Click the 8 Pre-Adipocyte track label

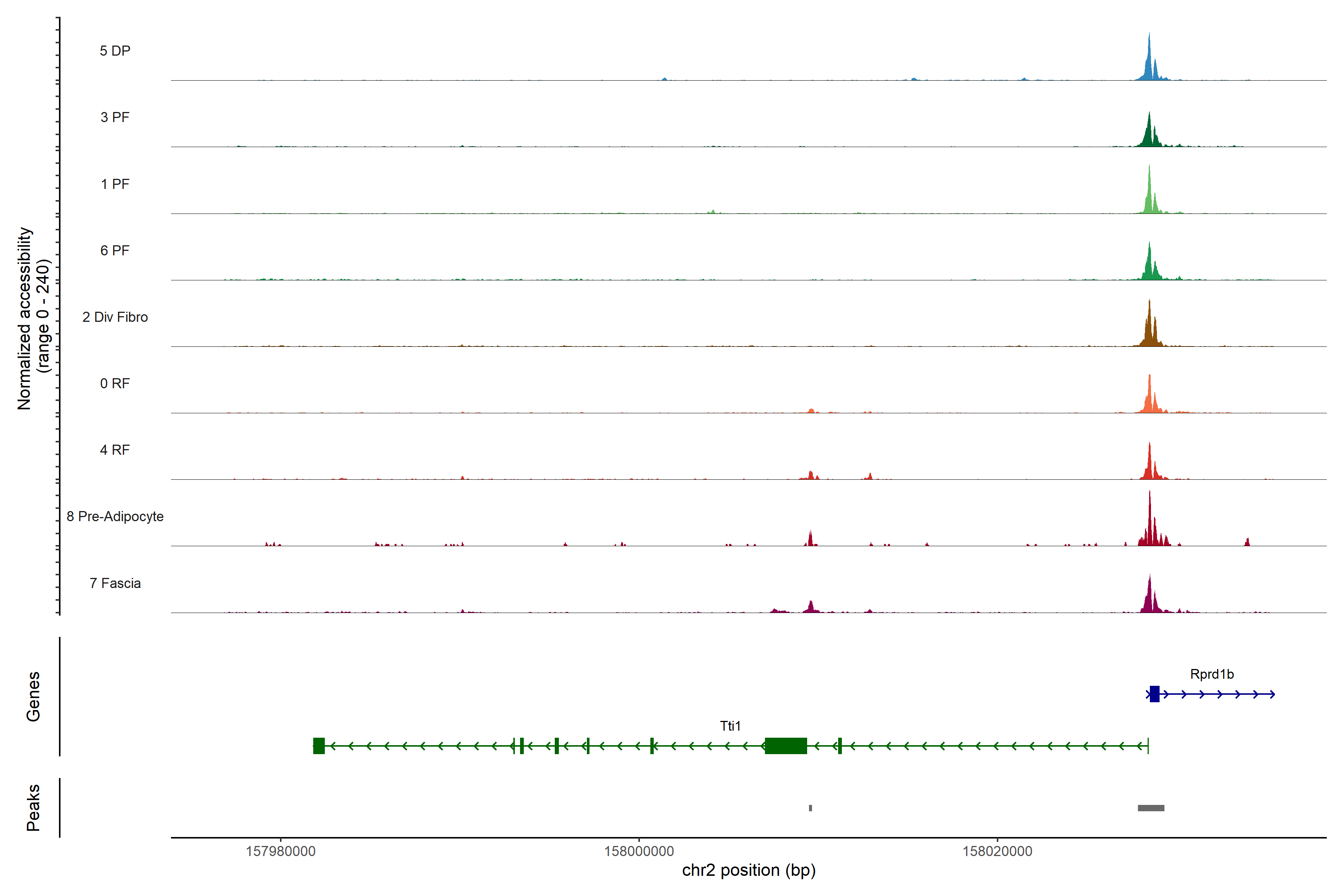115,516
